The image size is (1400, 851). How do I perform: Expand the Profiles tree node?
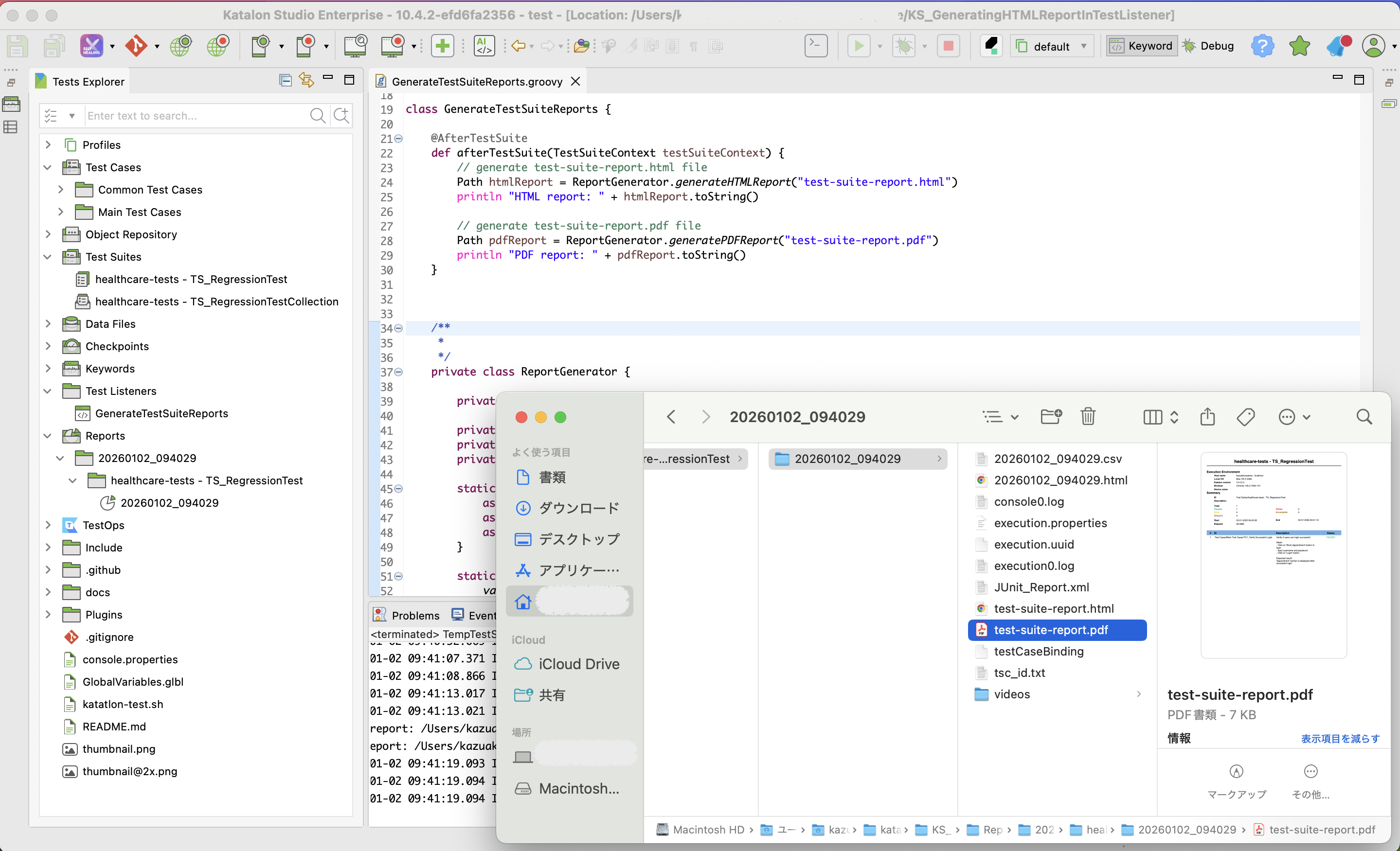48,144
